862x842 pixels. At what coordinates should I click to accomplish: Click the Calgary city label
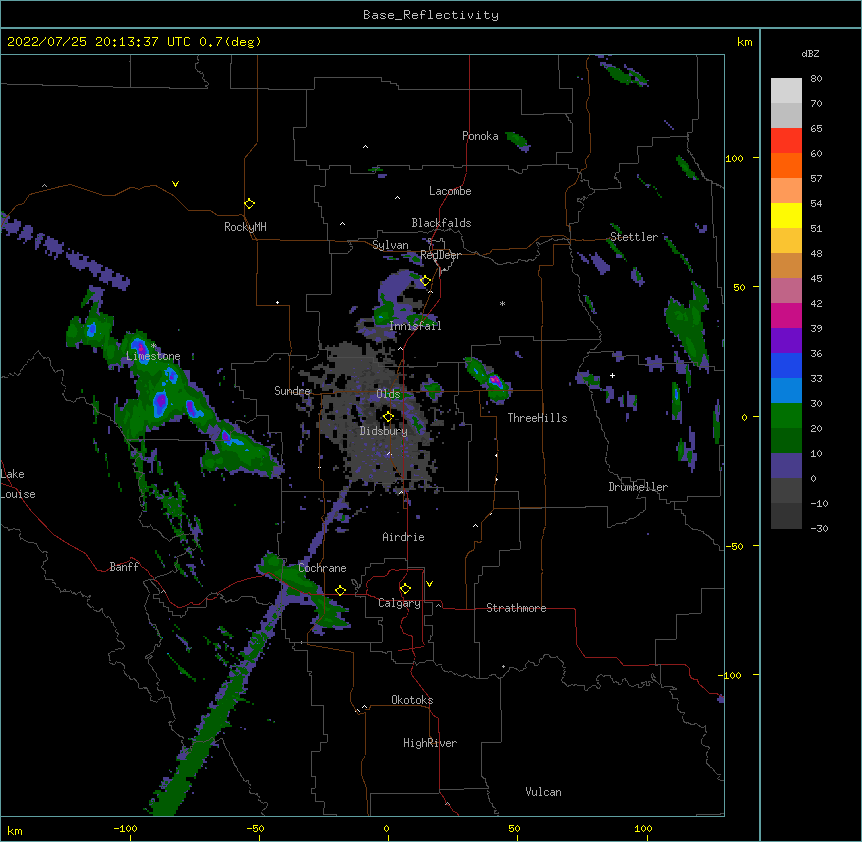(x=399, y=603)
